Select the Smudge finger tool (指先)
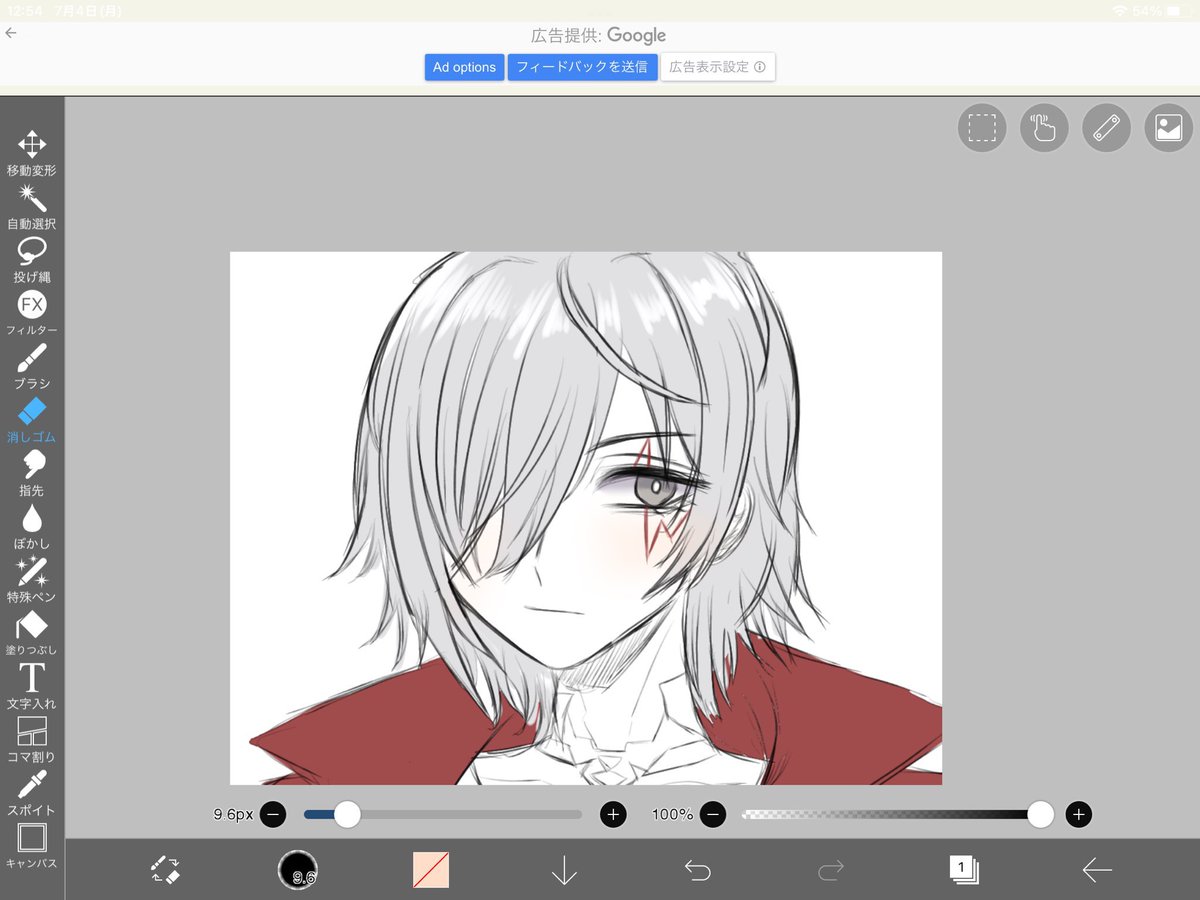1200x900 pixels. [x=32, y=473]
